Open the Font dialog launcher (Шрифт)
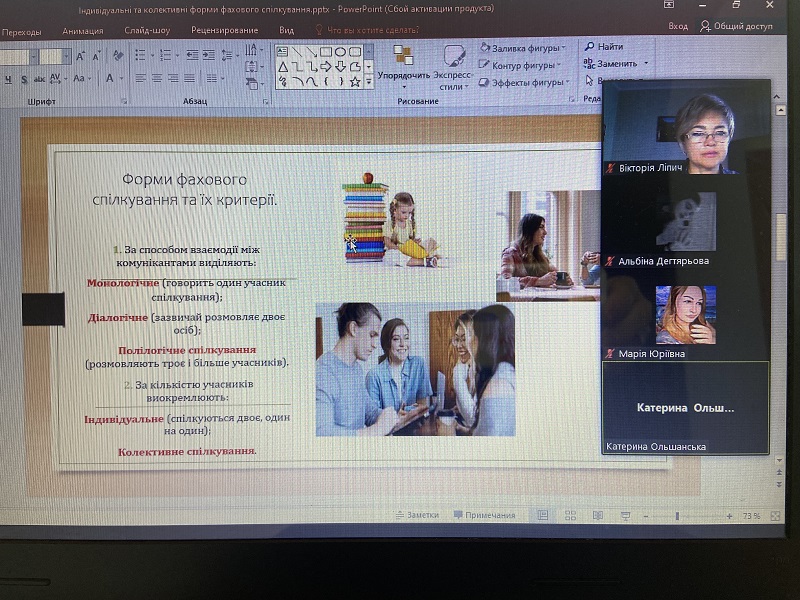Viewport: 800px width, 600px height. pos(124,102)
